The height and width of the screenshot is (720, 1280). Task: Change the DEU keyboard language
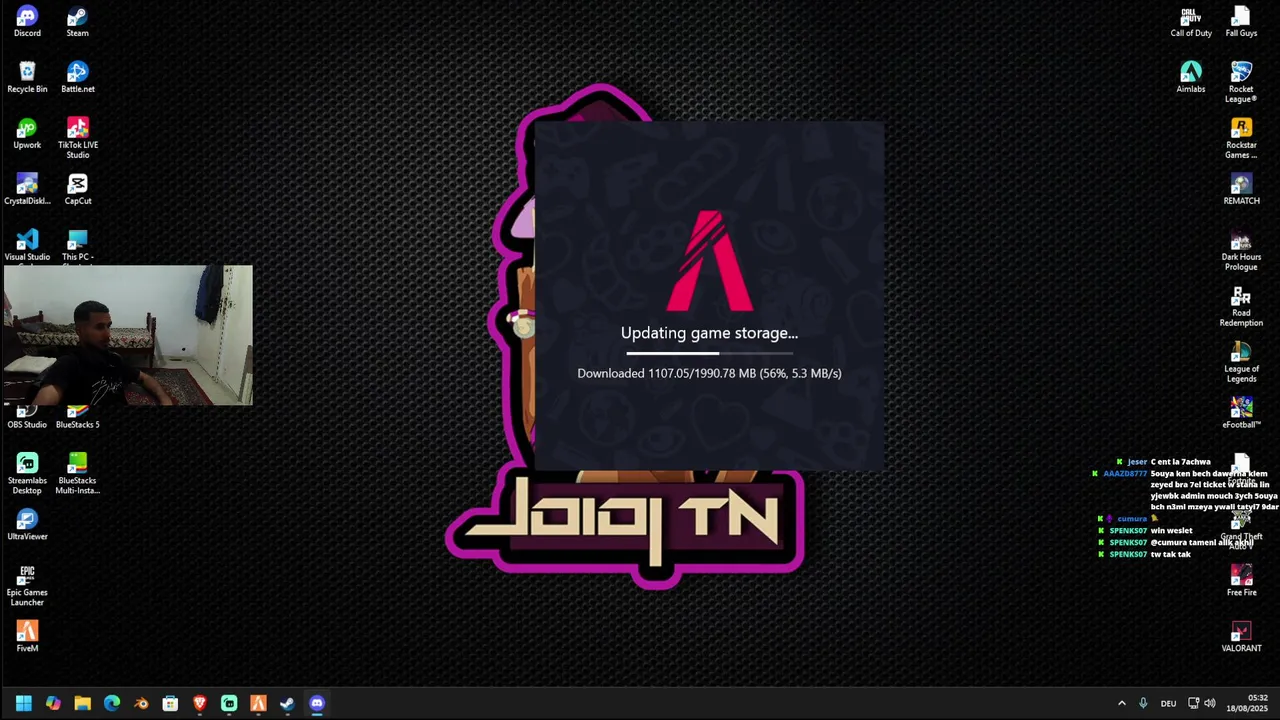point(1168,704)
